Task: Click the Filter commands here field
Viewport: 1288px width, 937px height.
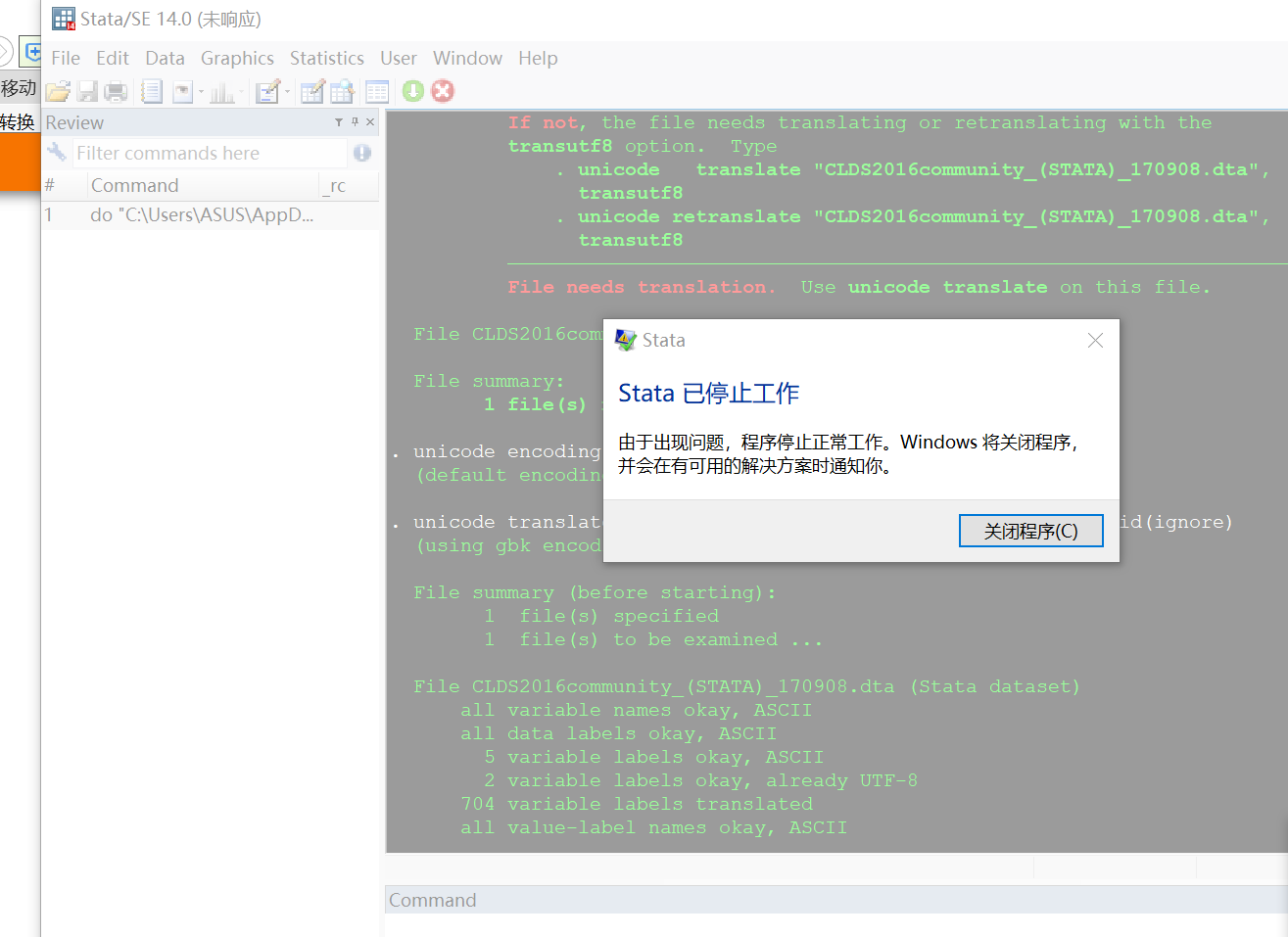Action: point(210,153)
